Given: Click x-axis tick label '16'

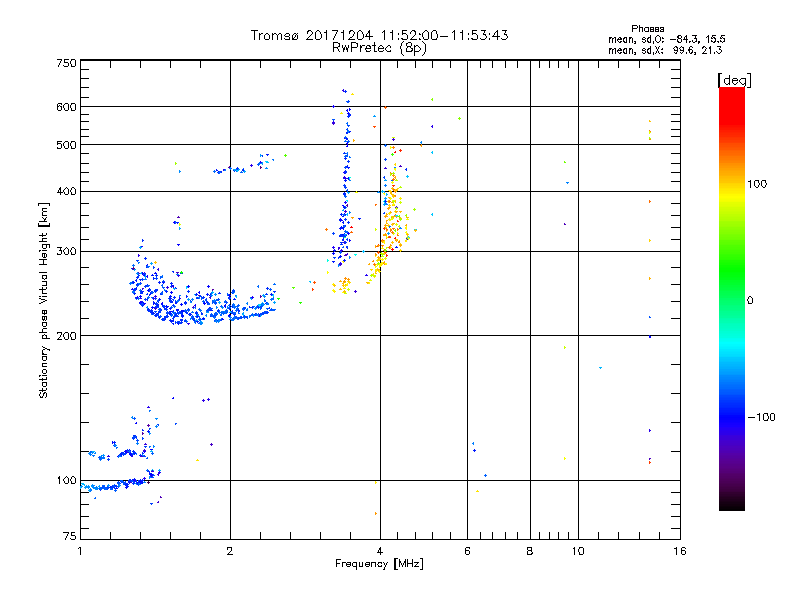Looking at the screenshot, I should point(680,551).
